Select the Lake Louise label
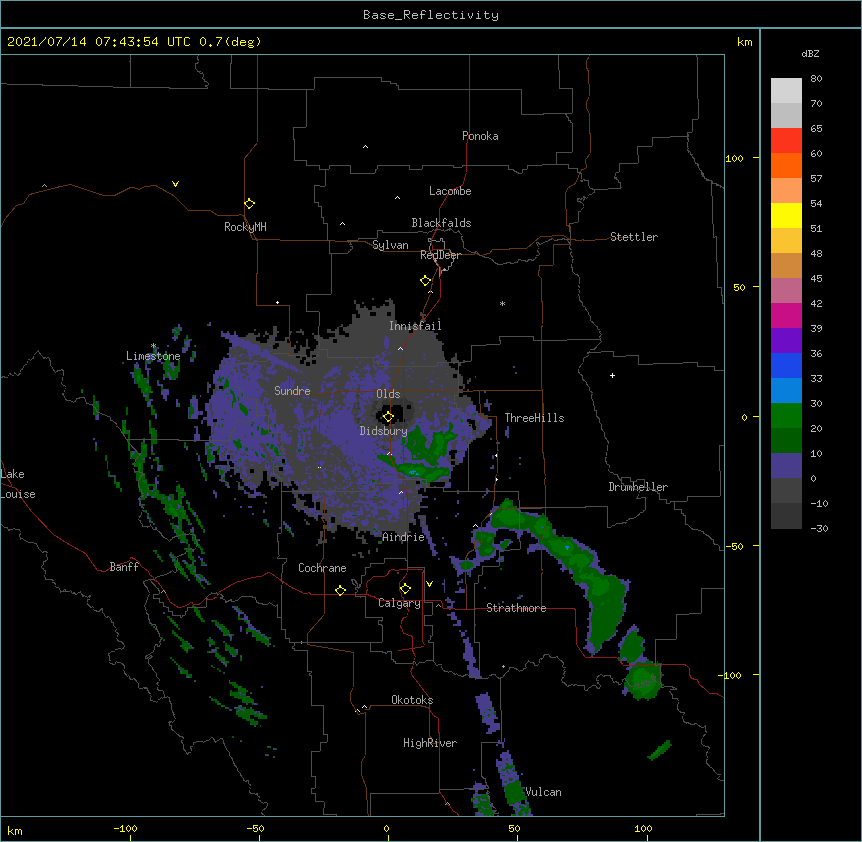862x842 pixels. click(x=18, y=484)
